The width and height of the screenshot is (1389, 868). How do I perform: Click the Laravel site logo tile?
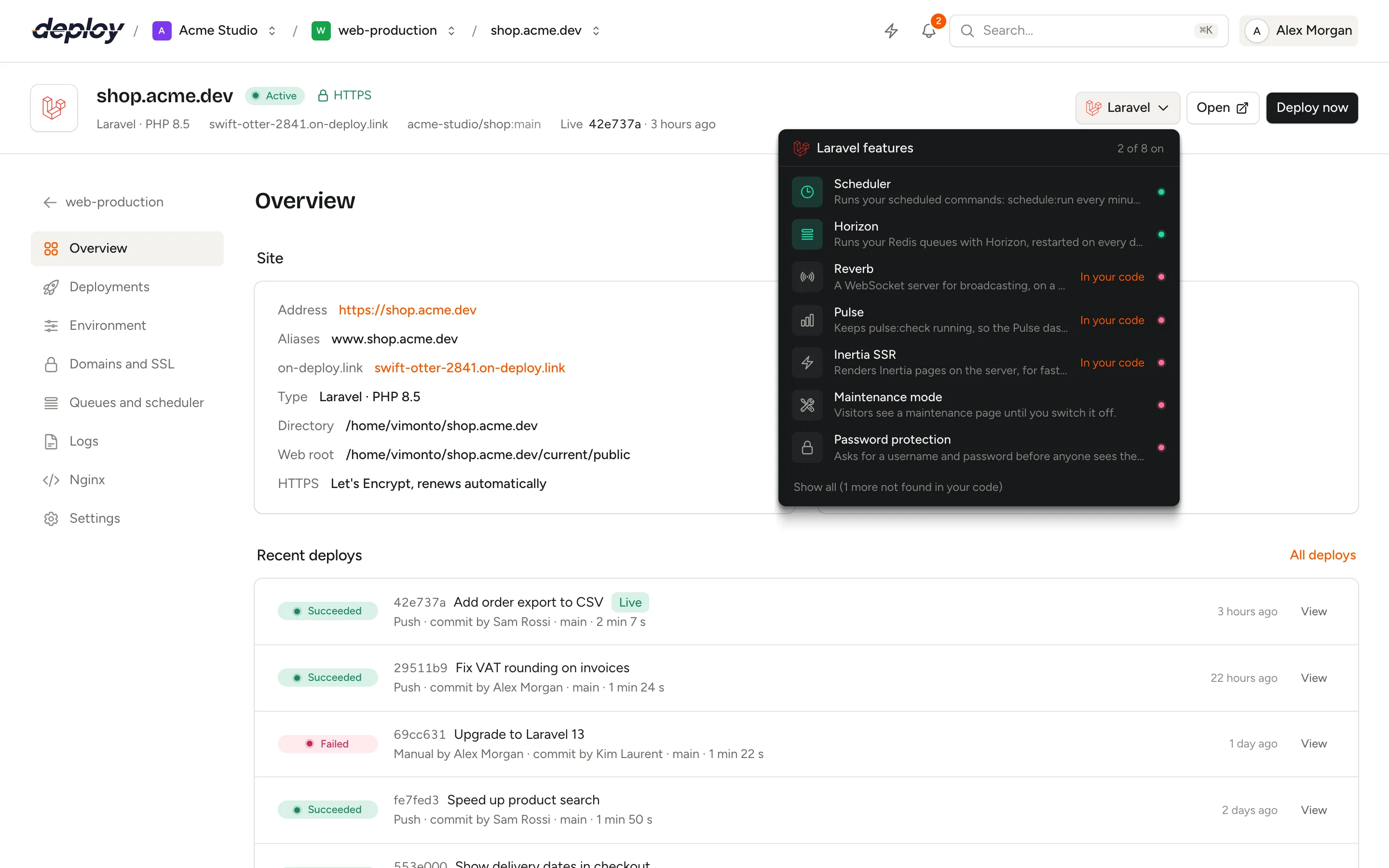[54, 108]
